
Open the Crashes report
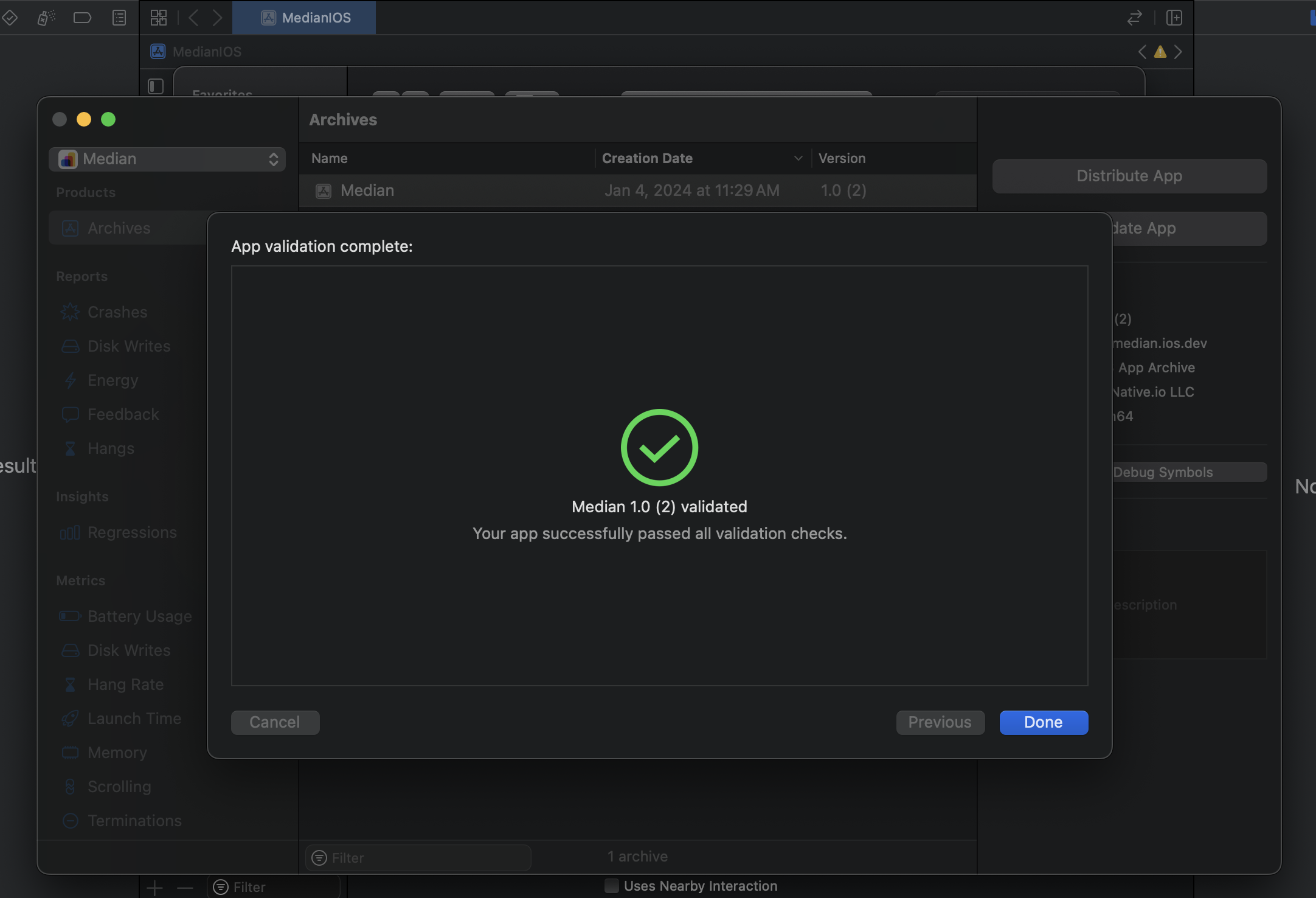click(117, 312)
